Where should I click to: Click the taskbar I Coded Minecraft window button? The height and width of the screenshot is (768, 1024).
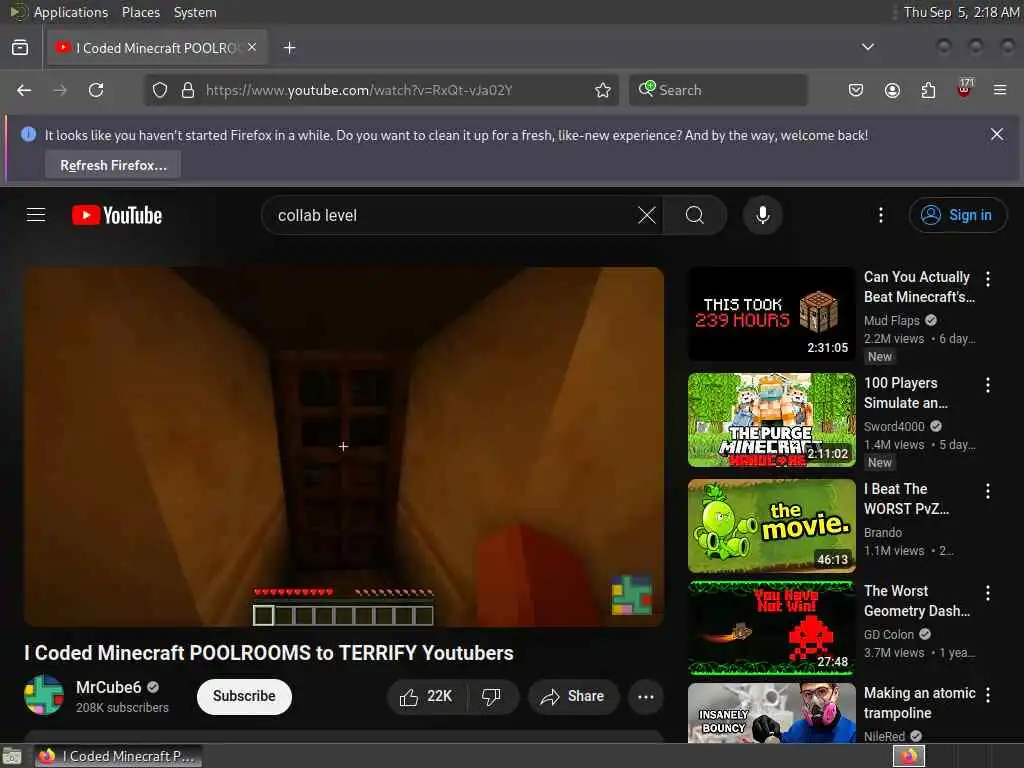[x=118, y=756]
